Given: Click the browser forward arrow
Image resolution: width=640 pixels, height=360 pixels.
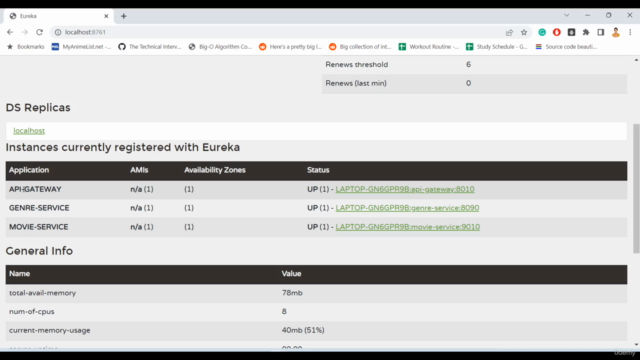Looking at the screenshot, I should pyautogui.click(x=24, y=32).
